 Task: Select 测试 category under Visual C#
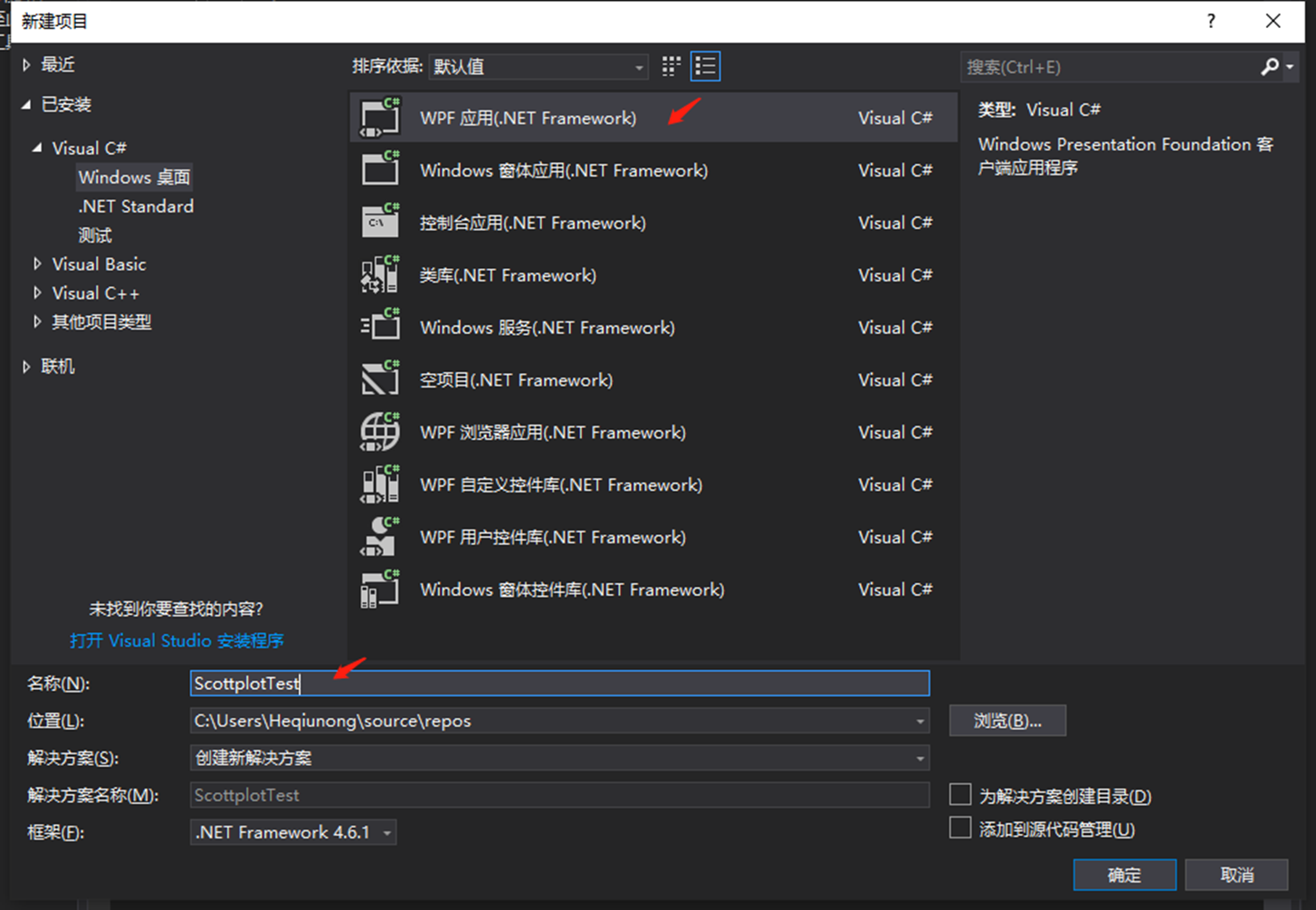click(95, 235)
